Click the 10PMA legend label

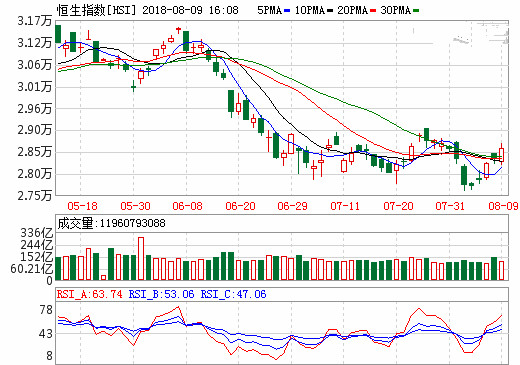click(x=310, y=10)
